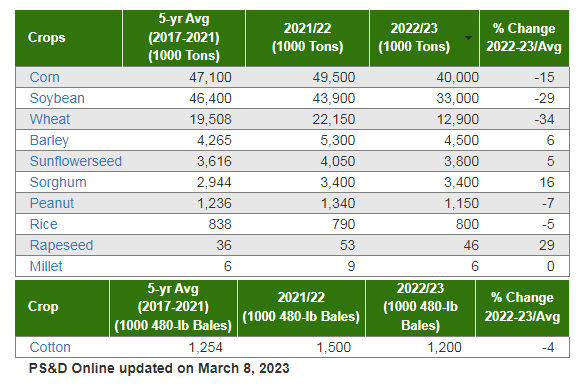Viewport: 580px width, 387px height.
Task: Select the Barley link
Action: point(49,140)
